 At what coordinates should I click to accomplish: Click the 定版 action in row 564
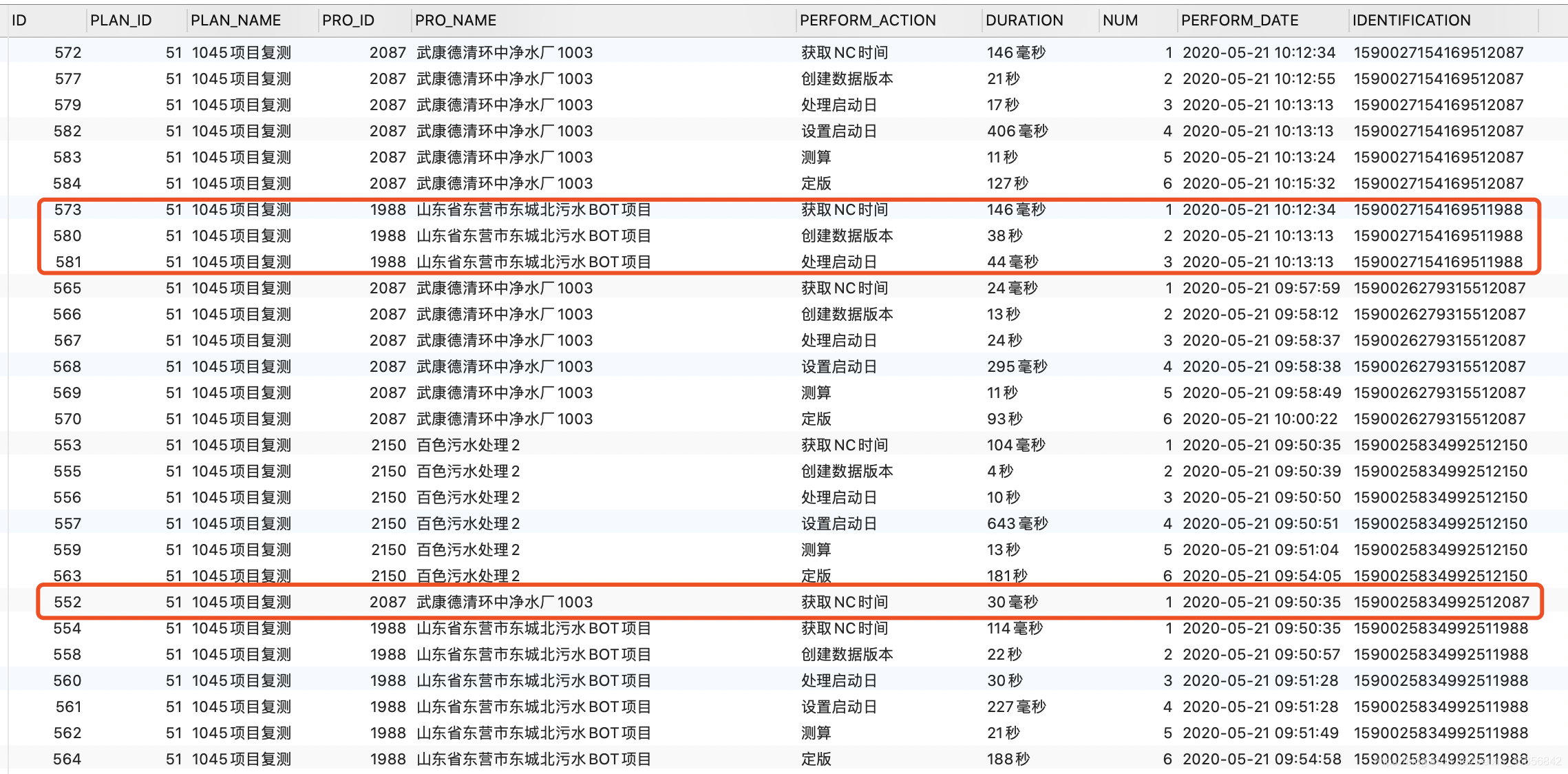point(816,759)
